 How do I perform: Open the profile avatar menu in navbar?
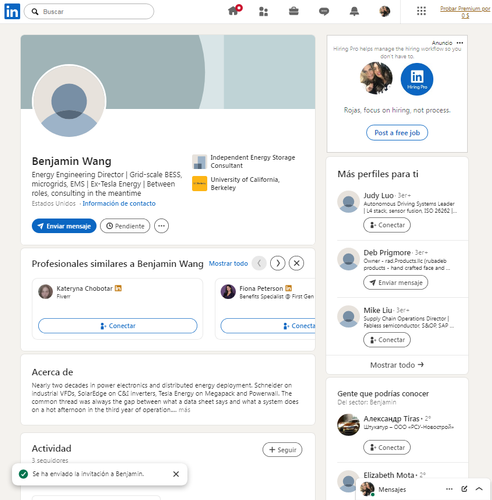pyautogui.click(x=385, y=11)
